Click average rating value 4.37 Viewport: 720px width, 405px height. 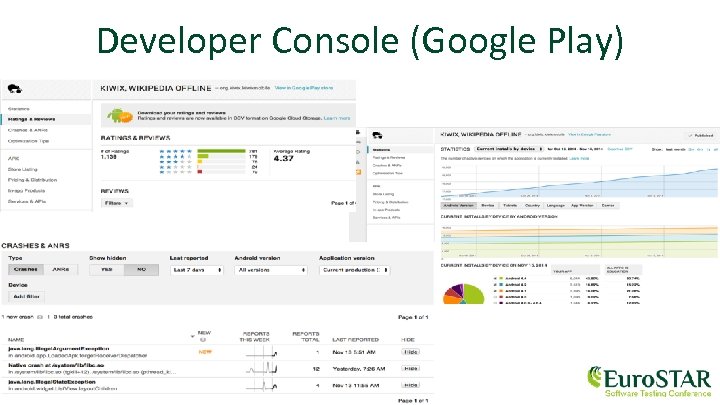[283, 158]
